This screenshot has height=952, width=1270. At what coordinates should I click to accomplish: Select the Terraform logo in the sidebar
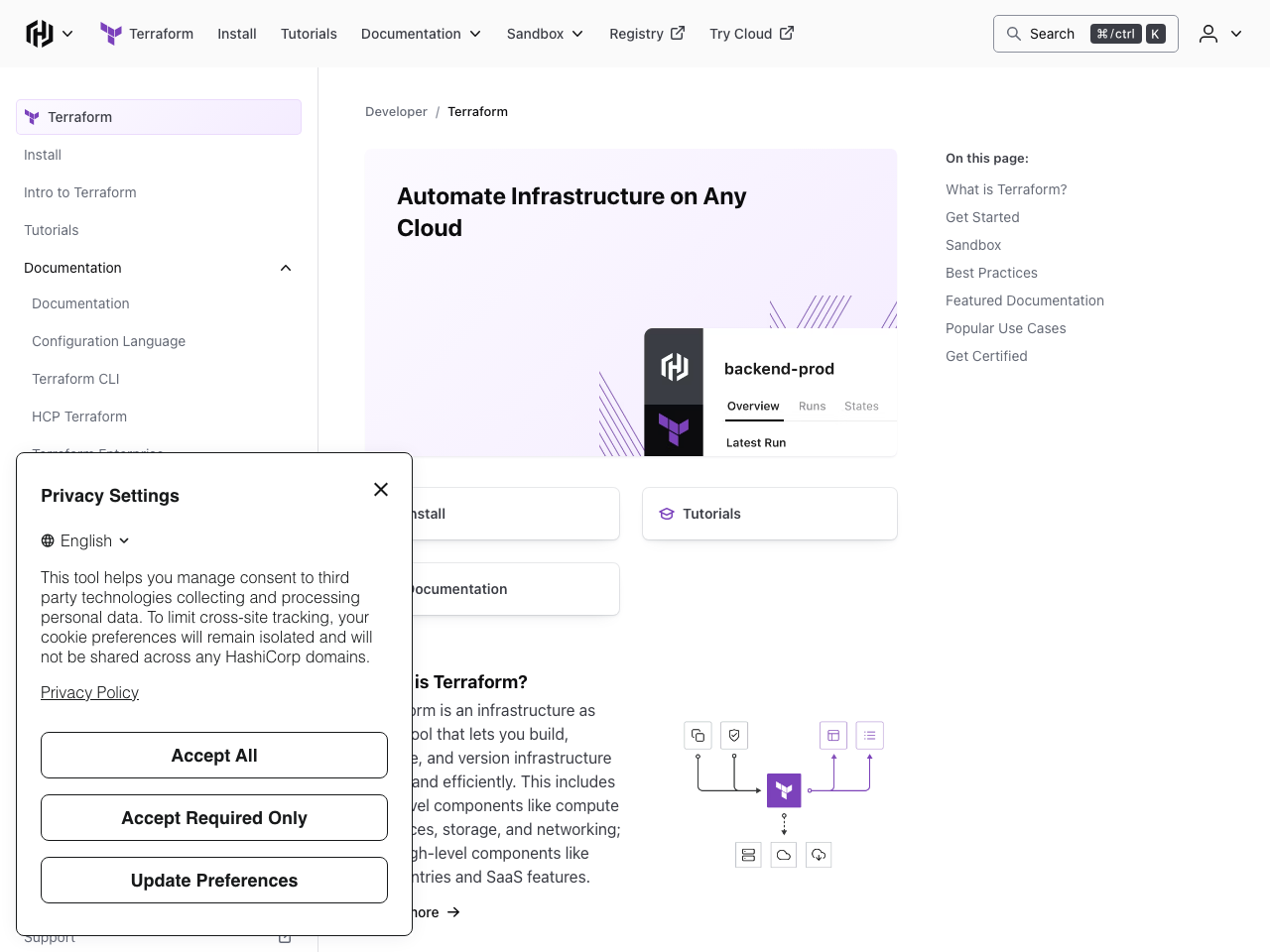(31, 116)
